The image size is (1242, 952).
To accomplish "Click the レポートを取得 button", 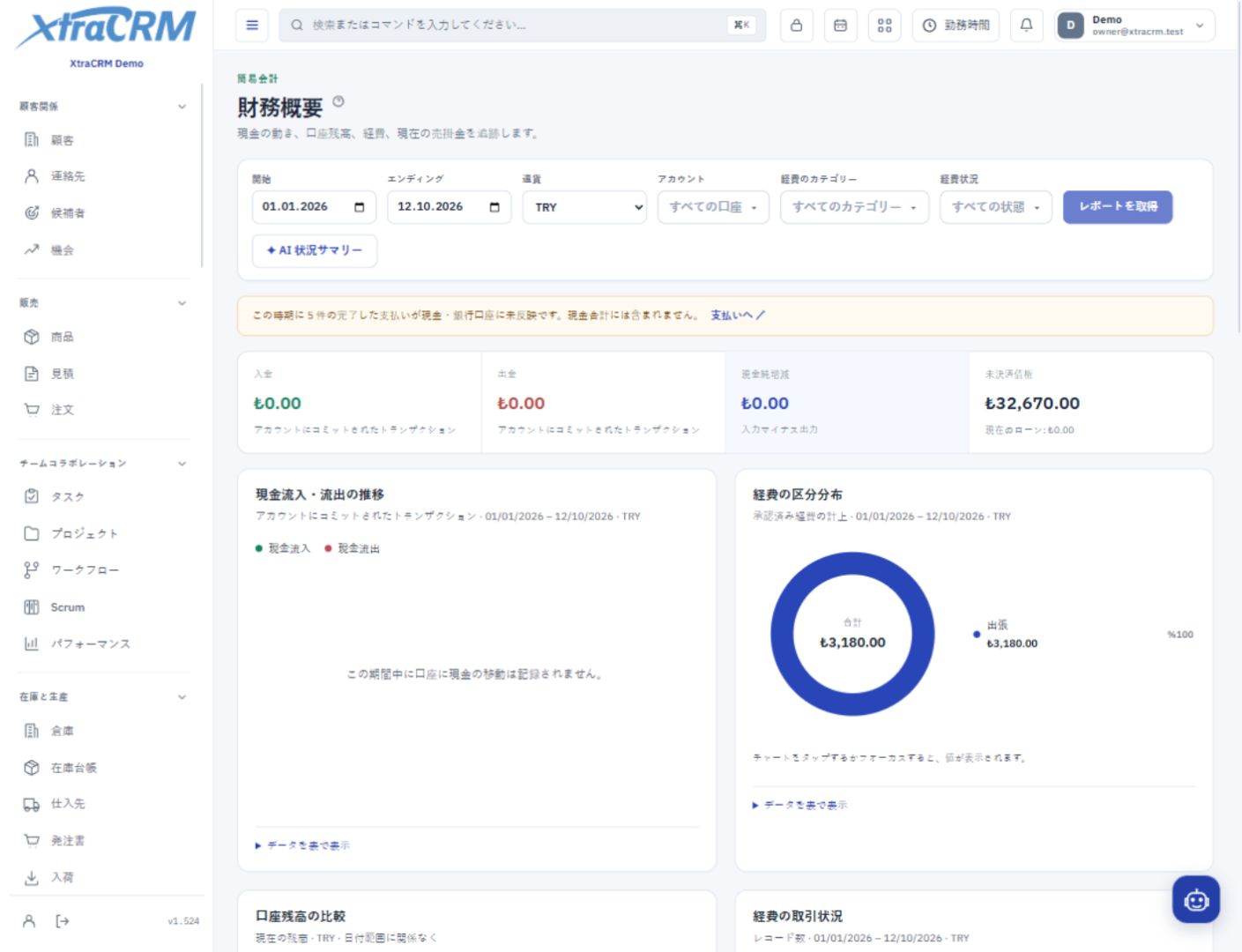I will (x=1118, y=207).
